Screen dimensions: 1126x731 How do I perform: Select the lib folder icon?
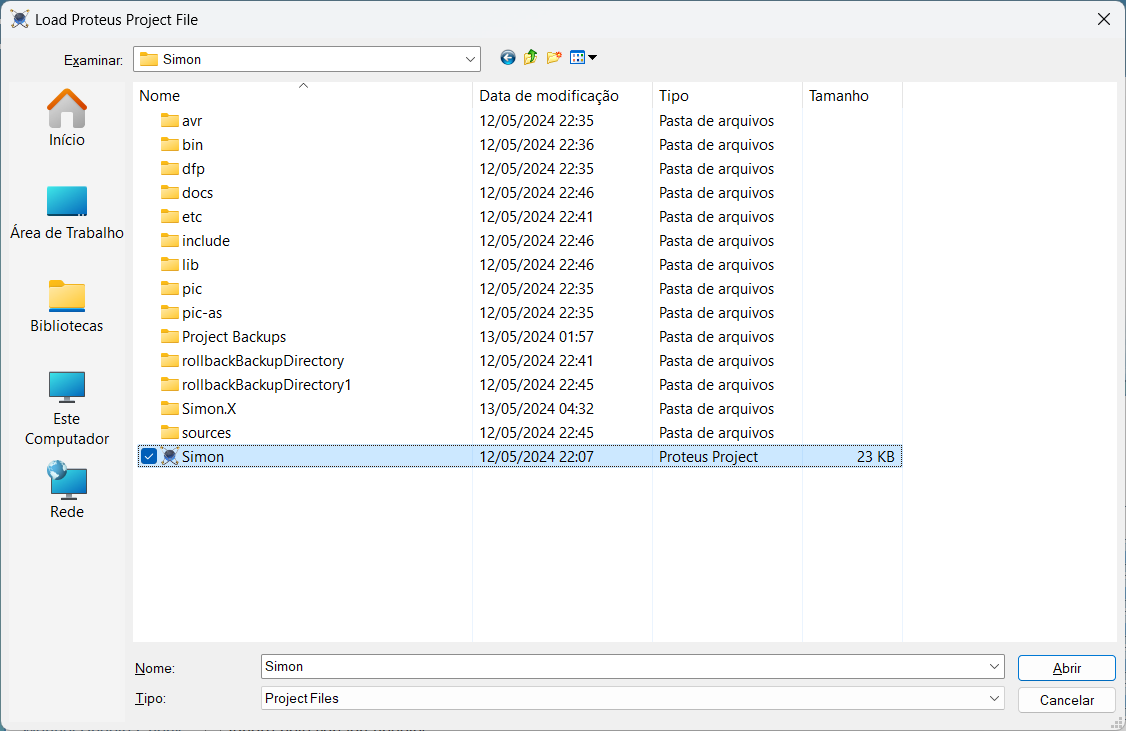point(169,265)
